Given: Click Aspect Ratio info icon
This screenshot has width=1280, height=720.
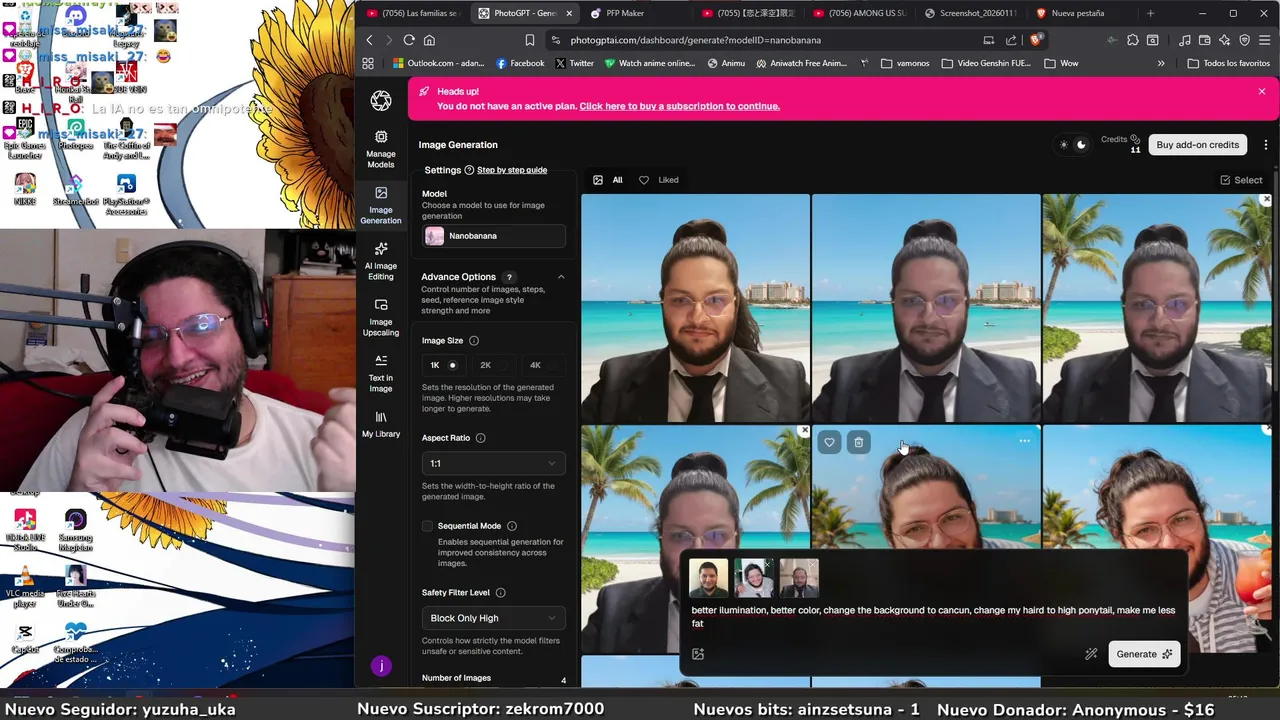Looking at the screenshot, I should coord(480,438).
